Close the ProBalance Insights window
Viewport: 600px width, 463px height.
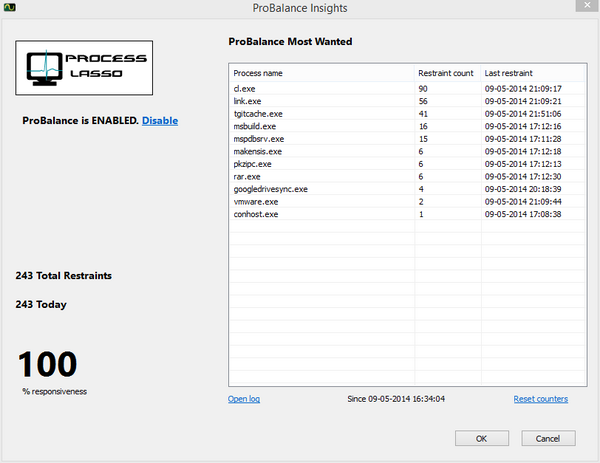point(587,5)
